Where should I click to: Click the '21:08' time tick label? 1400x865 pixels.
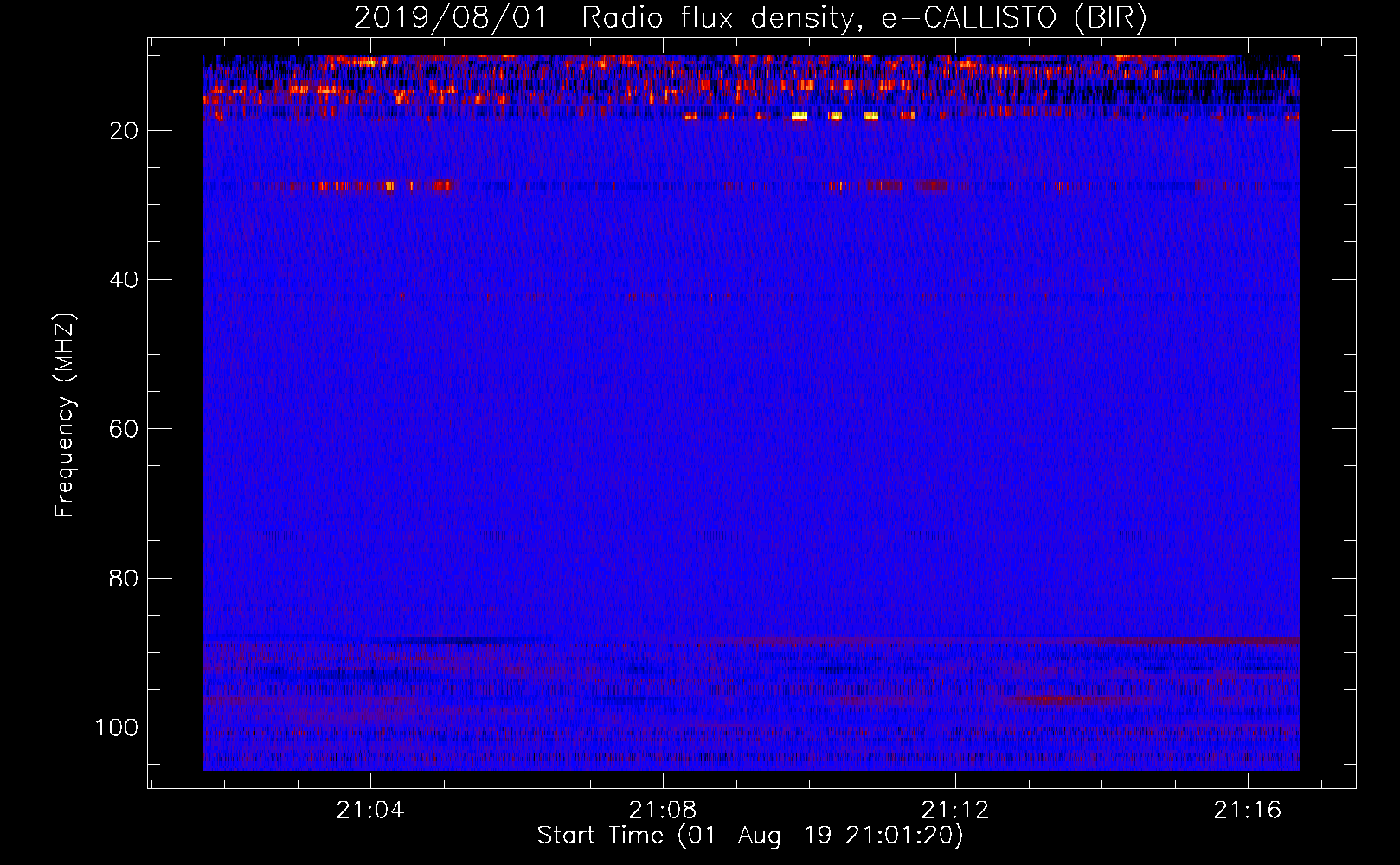[x=663, y=811]
